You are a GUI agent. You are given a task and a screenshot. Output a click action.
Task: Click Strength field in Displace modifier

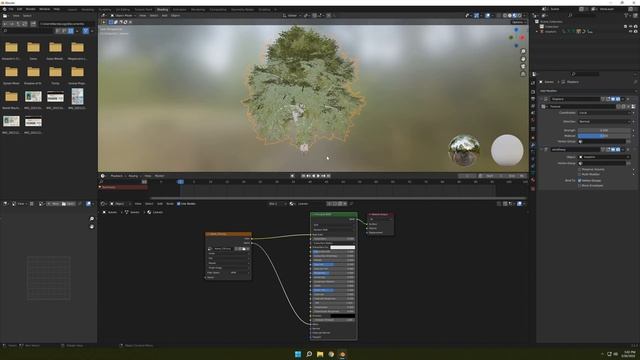[604, 130]
